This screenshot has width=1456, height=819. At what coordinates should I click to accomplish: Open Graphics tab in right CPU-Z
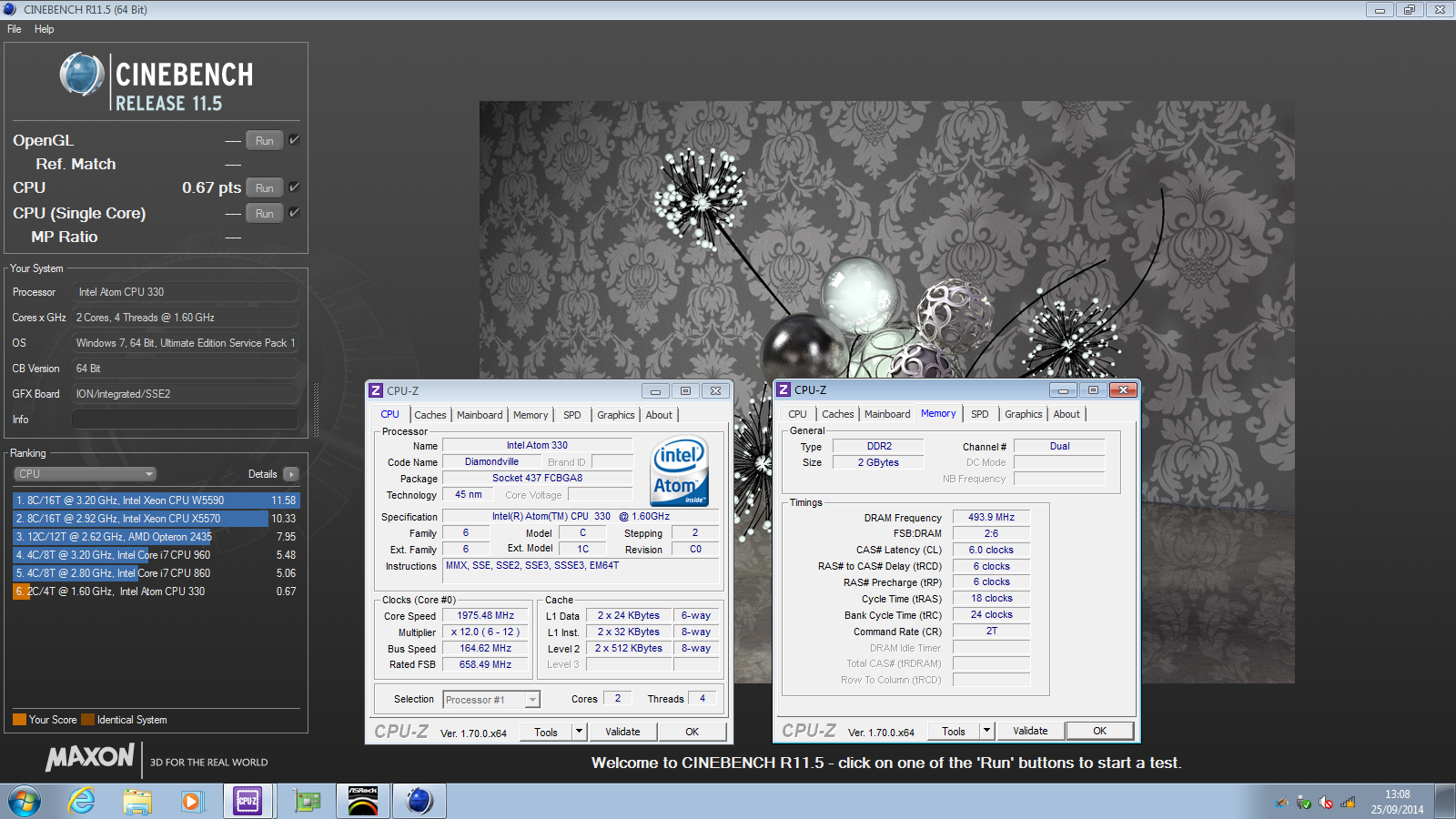click(1024, 414)
